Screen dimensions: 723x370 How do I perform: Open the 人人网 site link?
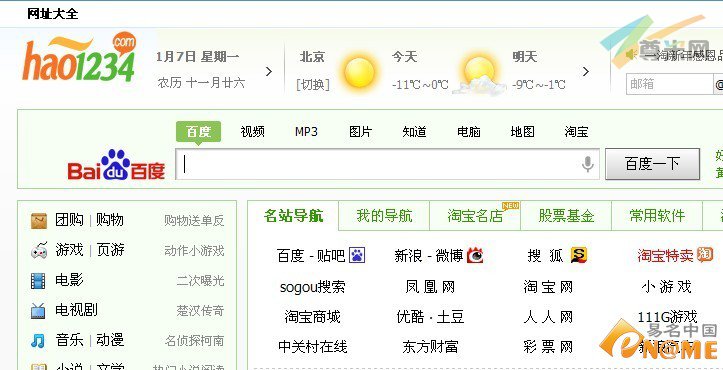click(548, 317)
